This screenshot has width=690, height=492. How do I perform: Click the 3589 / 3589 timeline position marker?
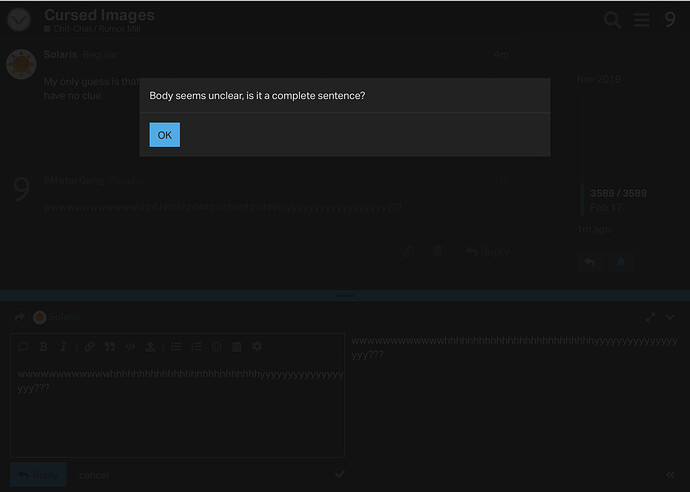coord(618,193)
